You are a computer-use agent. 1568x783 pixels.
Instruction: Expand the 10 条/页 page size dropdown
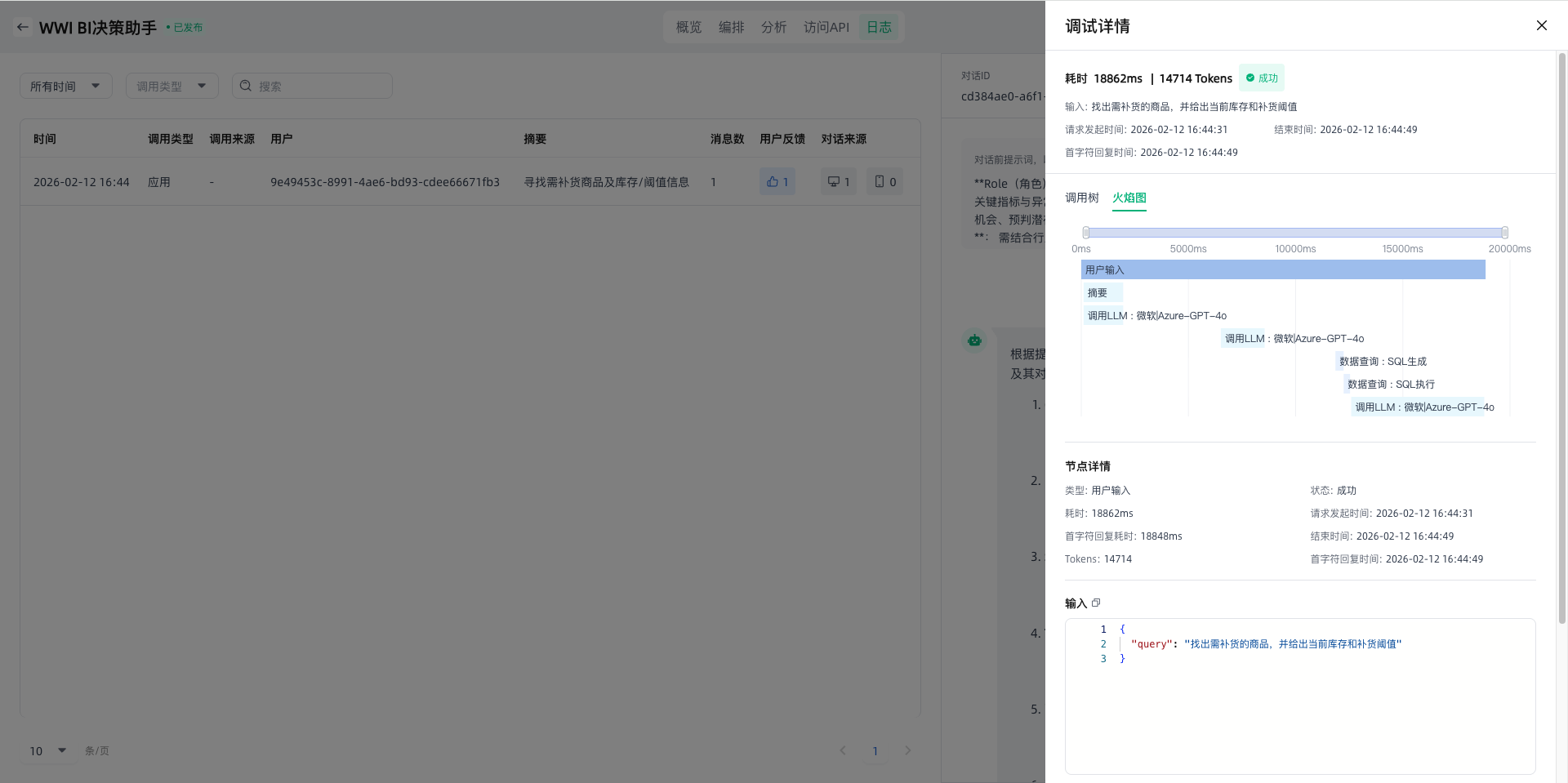[47, 750]
